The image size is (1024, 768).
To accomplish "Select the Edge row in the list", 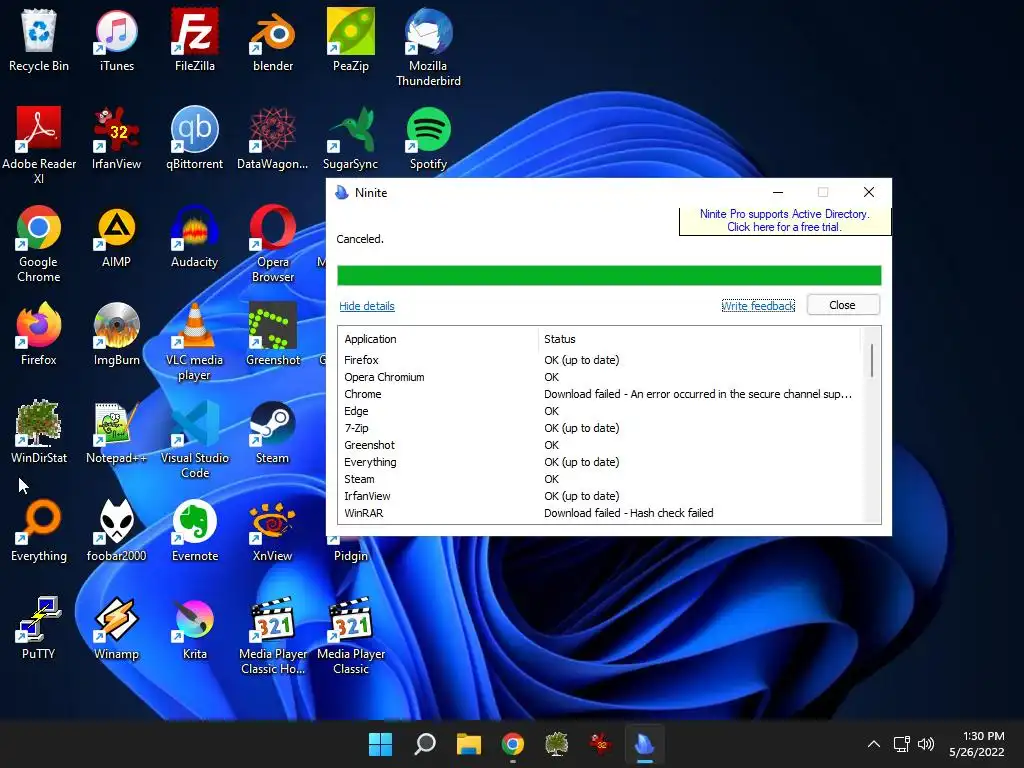I will click(601, 411).
